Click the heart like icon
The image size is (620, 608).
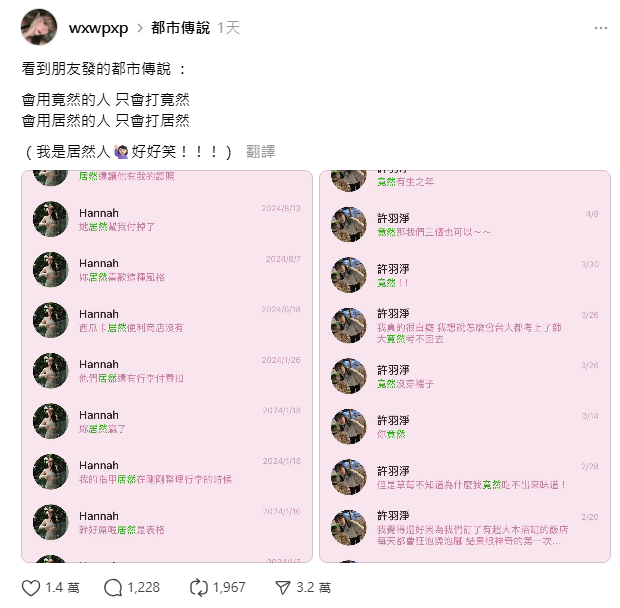30,588
